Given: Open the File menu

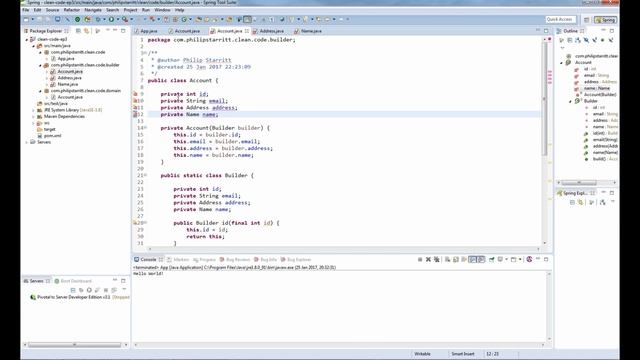Looking at the screenshot, I should [26, 10].
